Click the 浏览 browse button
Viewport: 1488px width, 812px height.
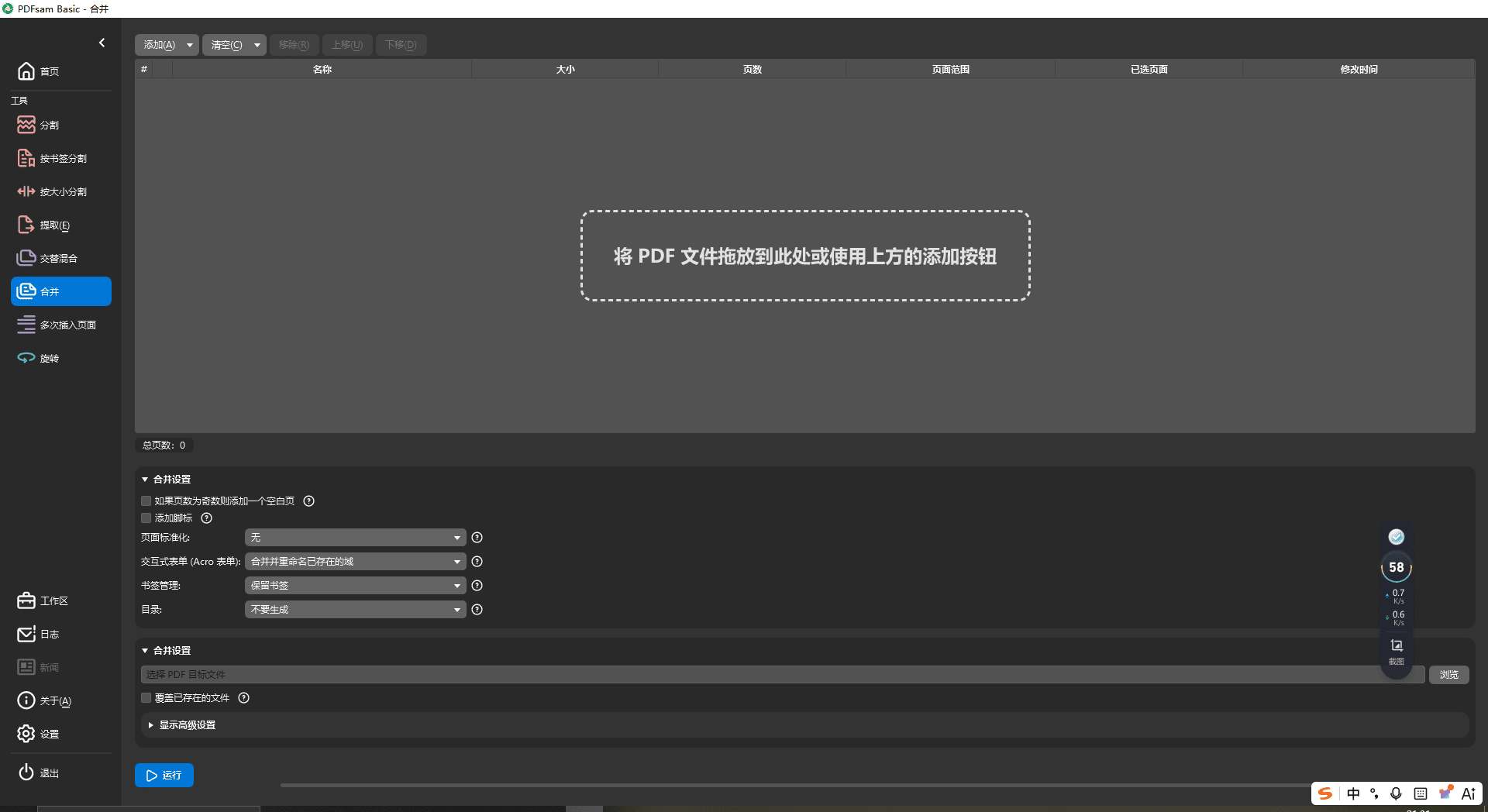(1448, 674)
